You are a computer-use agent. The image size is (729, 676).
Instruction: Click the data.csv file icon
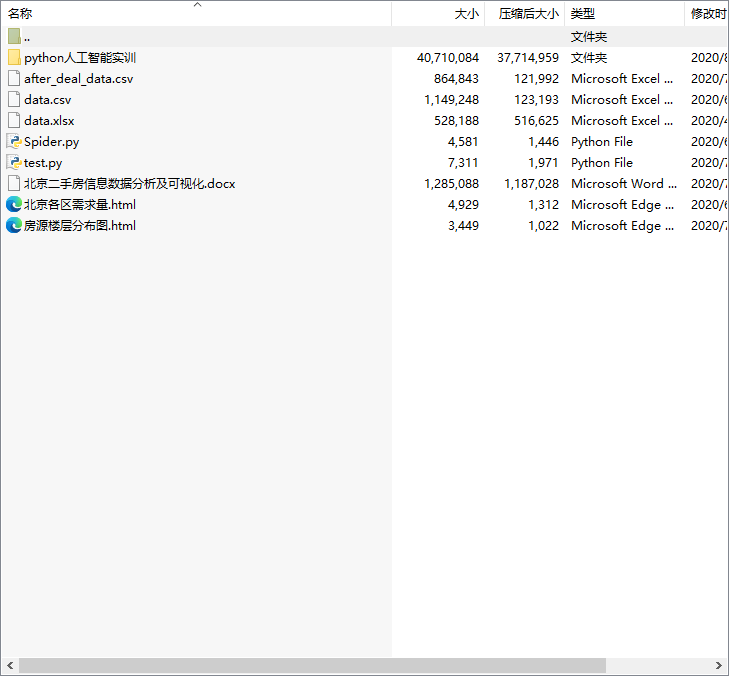[x=14, y=99]
